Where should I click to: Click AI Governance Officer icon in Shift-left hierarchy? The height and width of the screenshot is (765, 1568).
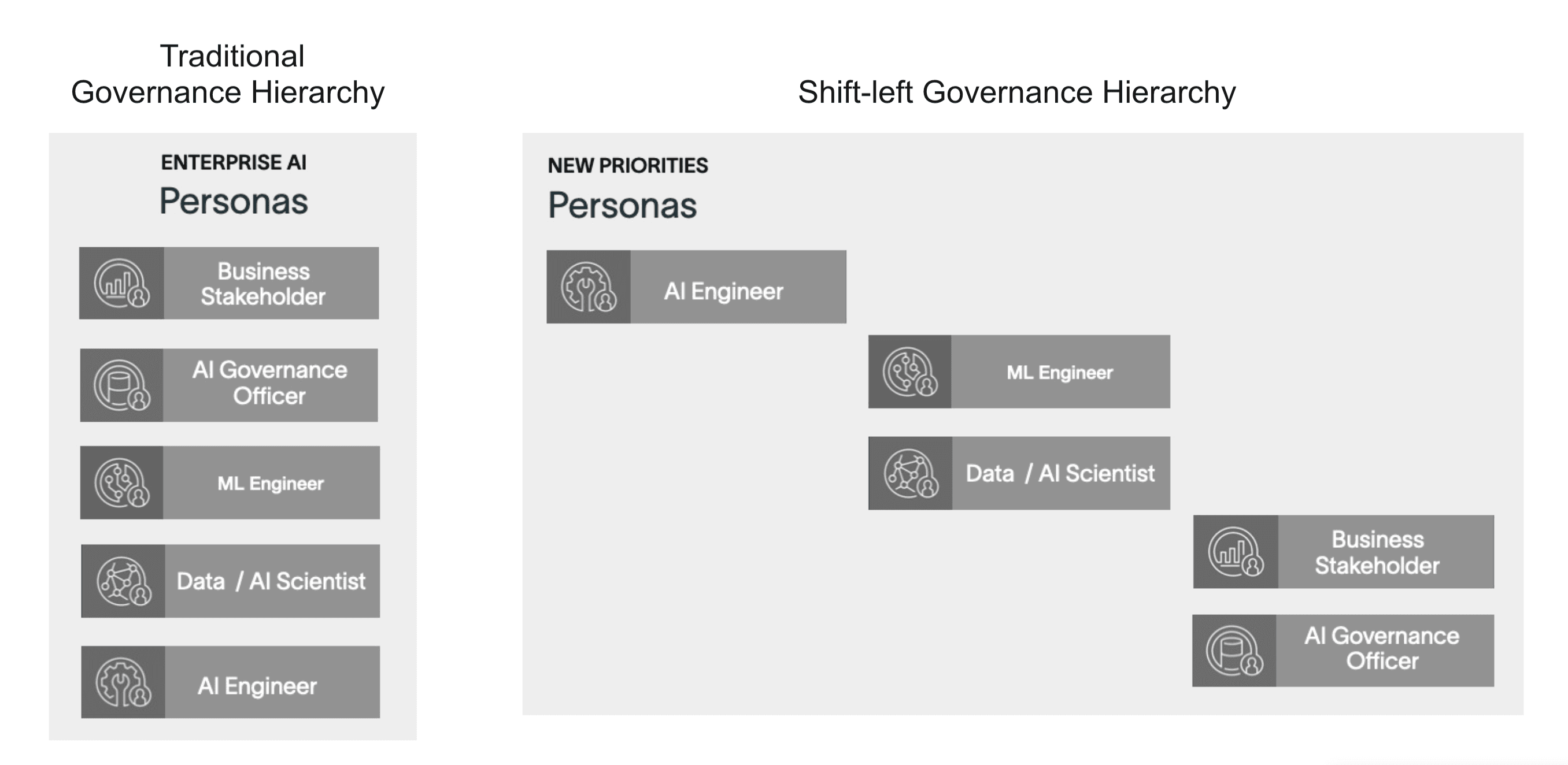click(x=1234, y=651)
